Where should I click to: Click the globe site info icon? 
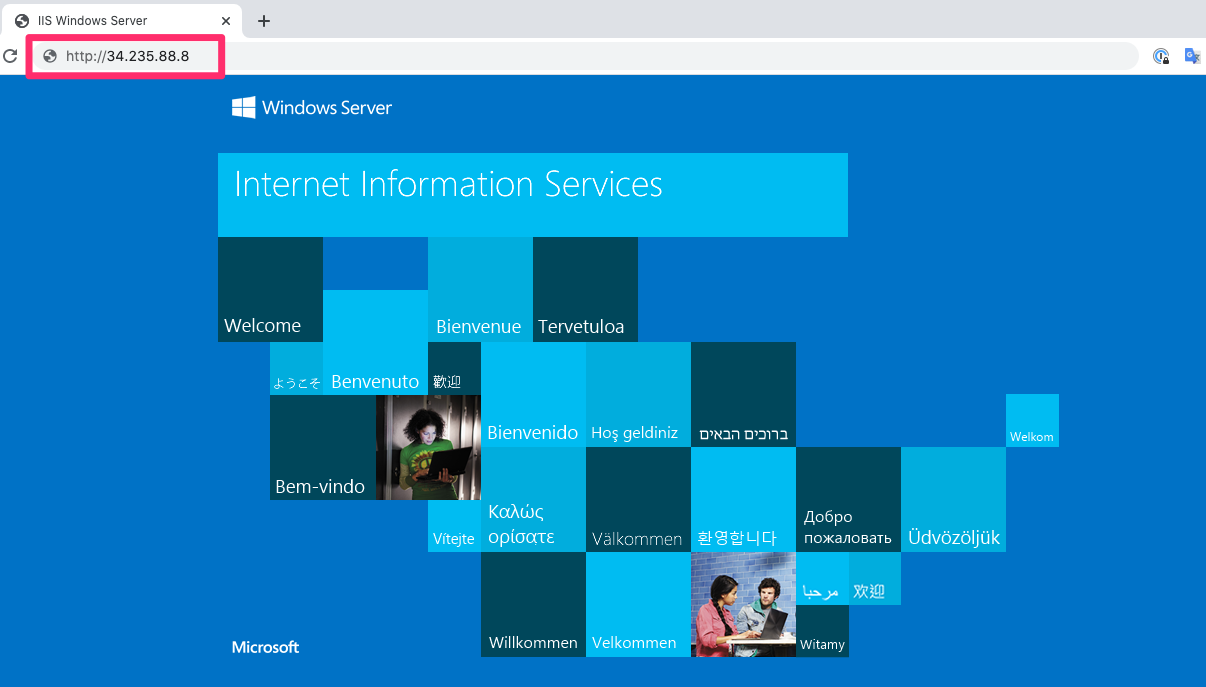click(x=50, y=56)
